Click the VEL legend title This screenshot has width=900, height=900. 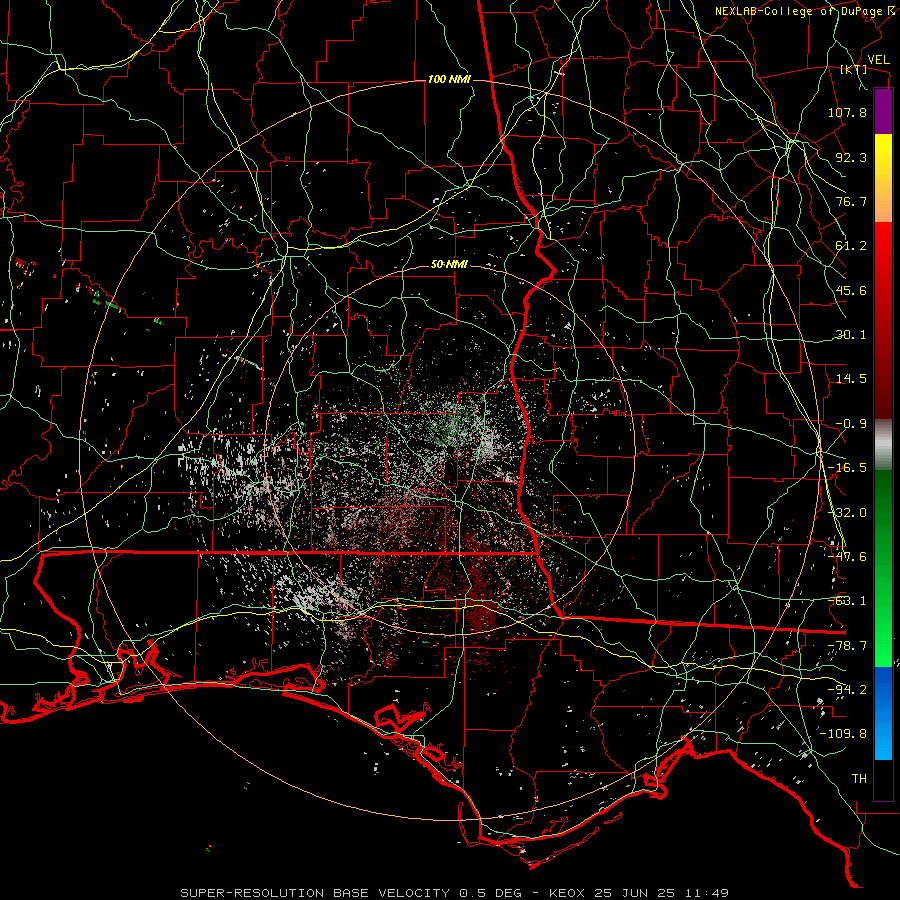pyautogui.click(x=878, y=60)
